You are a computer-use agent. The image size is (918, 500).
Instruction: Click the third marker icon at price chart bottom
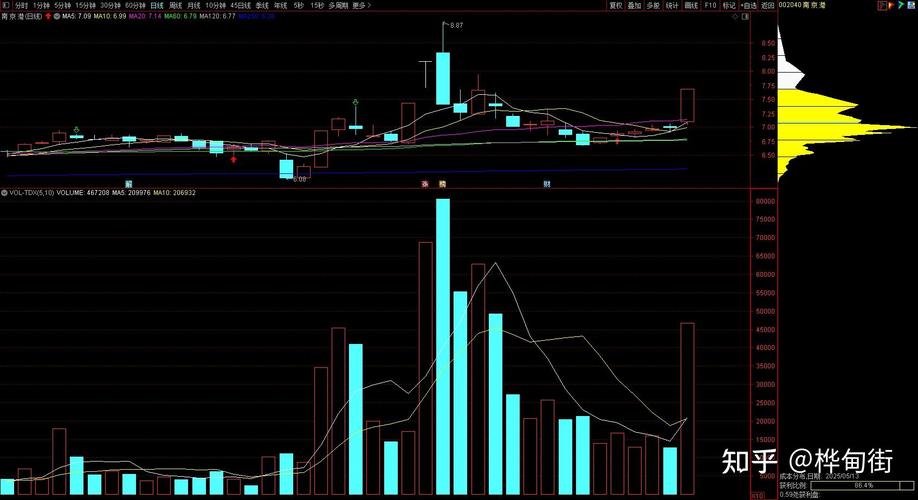pyautogui.click(x=443, y=184)
